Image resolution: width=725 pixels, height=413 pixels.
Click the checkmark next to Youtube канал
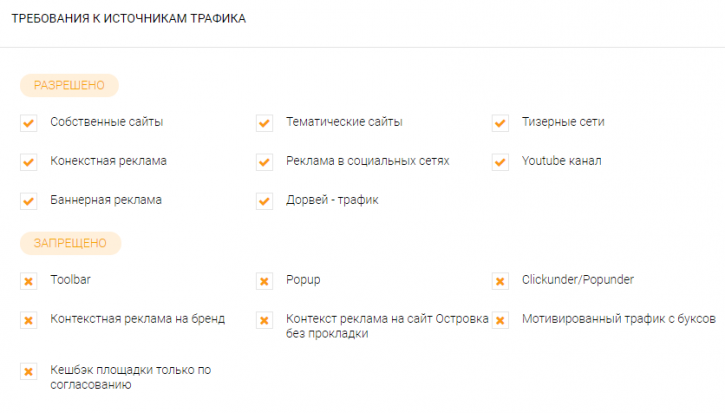[500, 162]
